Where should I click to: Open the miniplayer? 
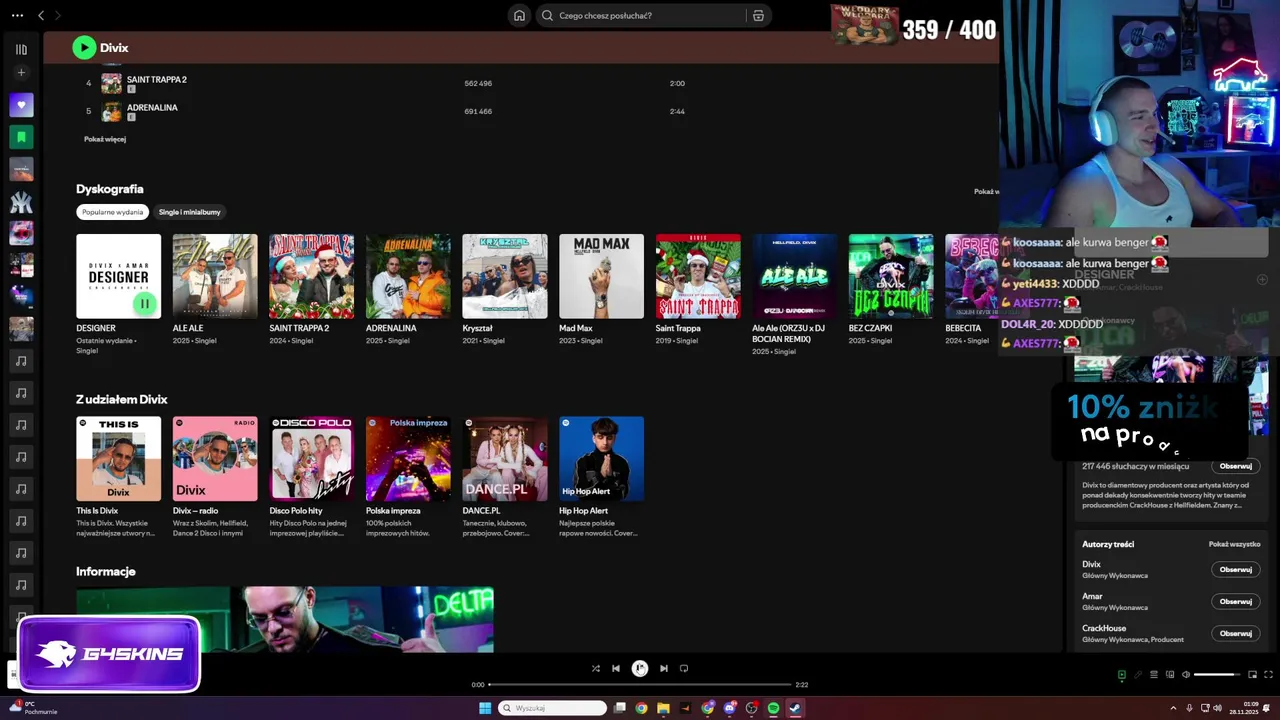(1252, 674)
